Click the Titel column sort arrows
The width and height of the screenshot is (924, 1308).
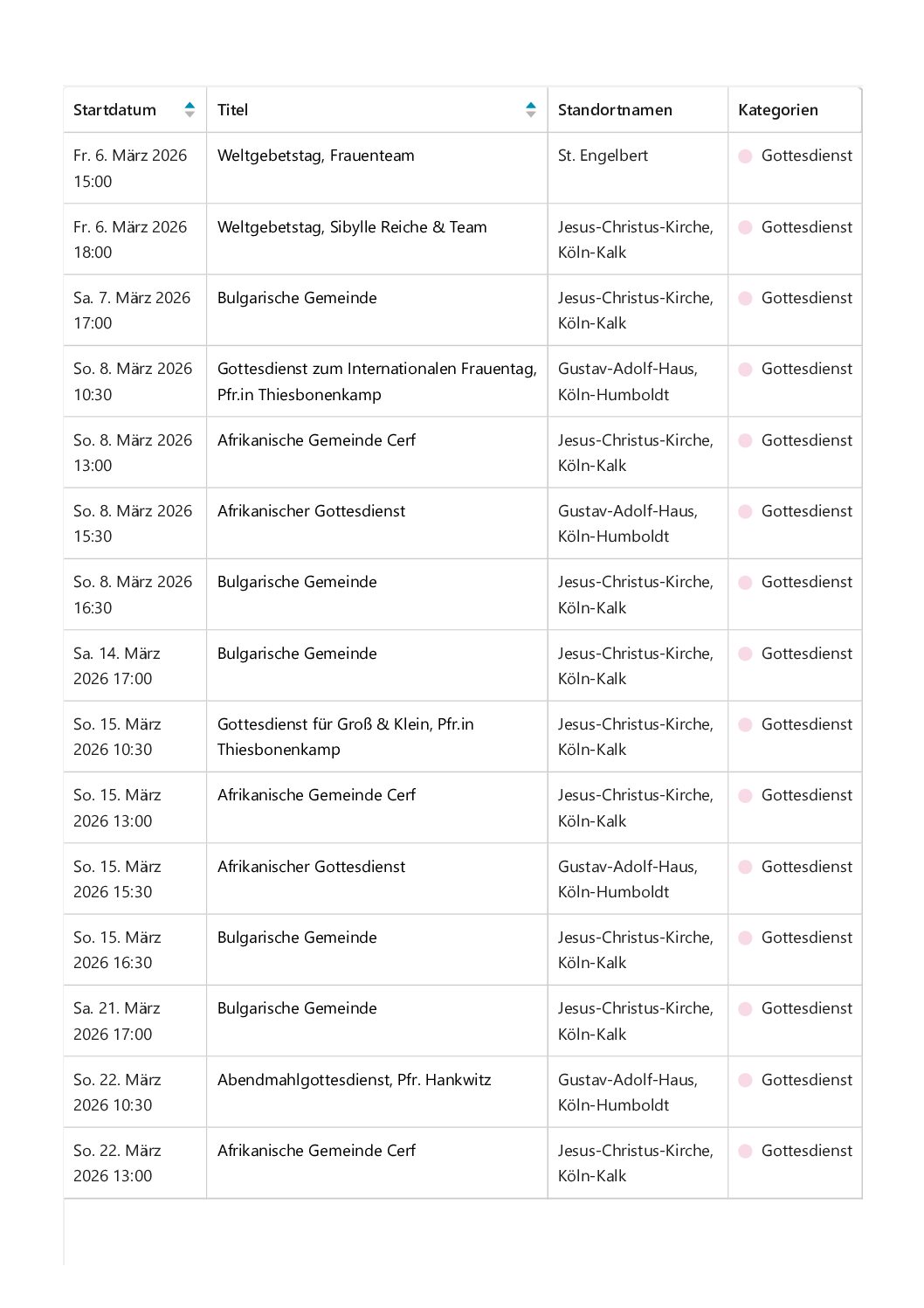pos(530,110)
